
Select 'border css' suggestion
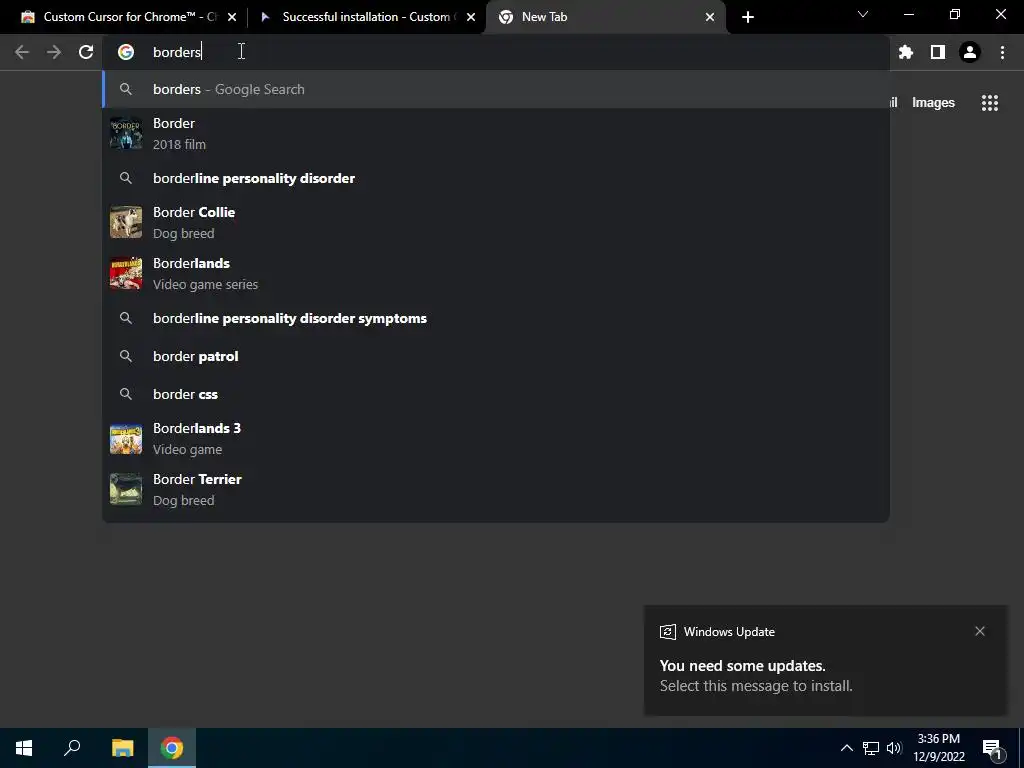(496, 394)
